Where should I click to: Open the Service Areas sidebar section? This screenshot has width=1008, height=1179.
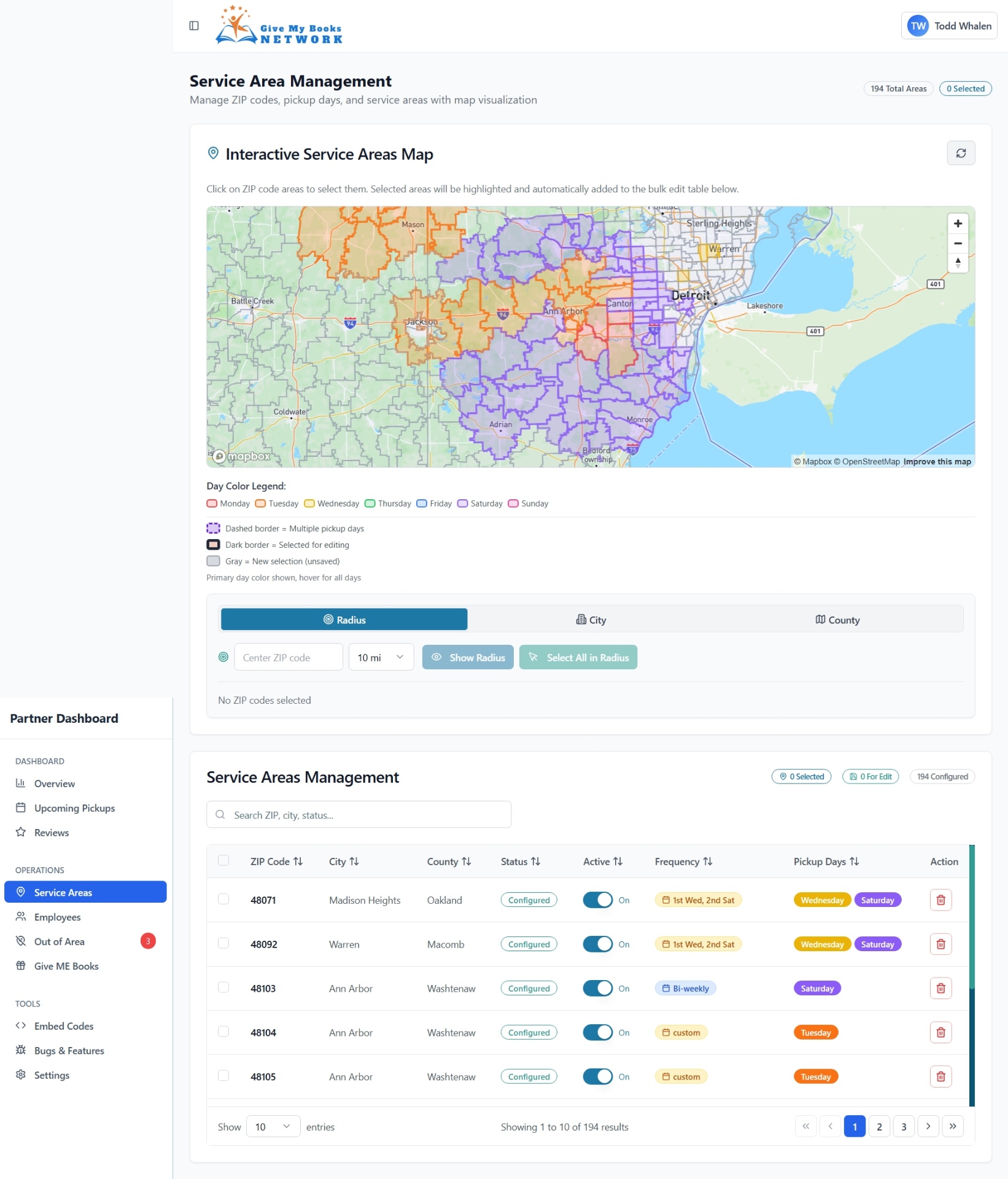[x=62, y=892]
